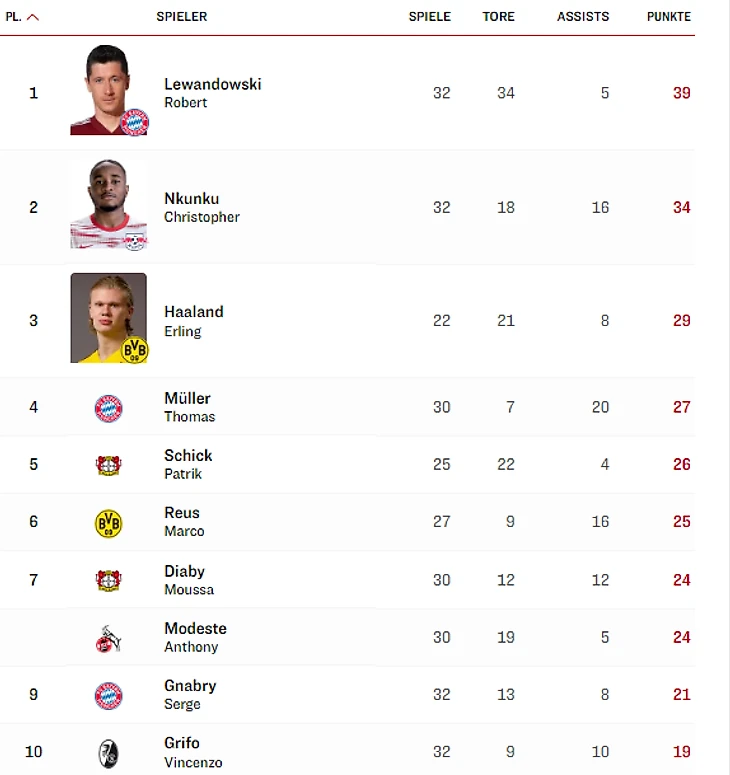Click Leverkusen logo next to Schick
730x775 pixels.
pos(108,465)
